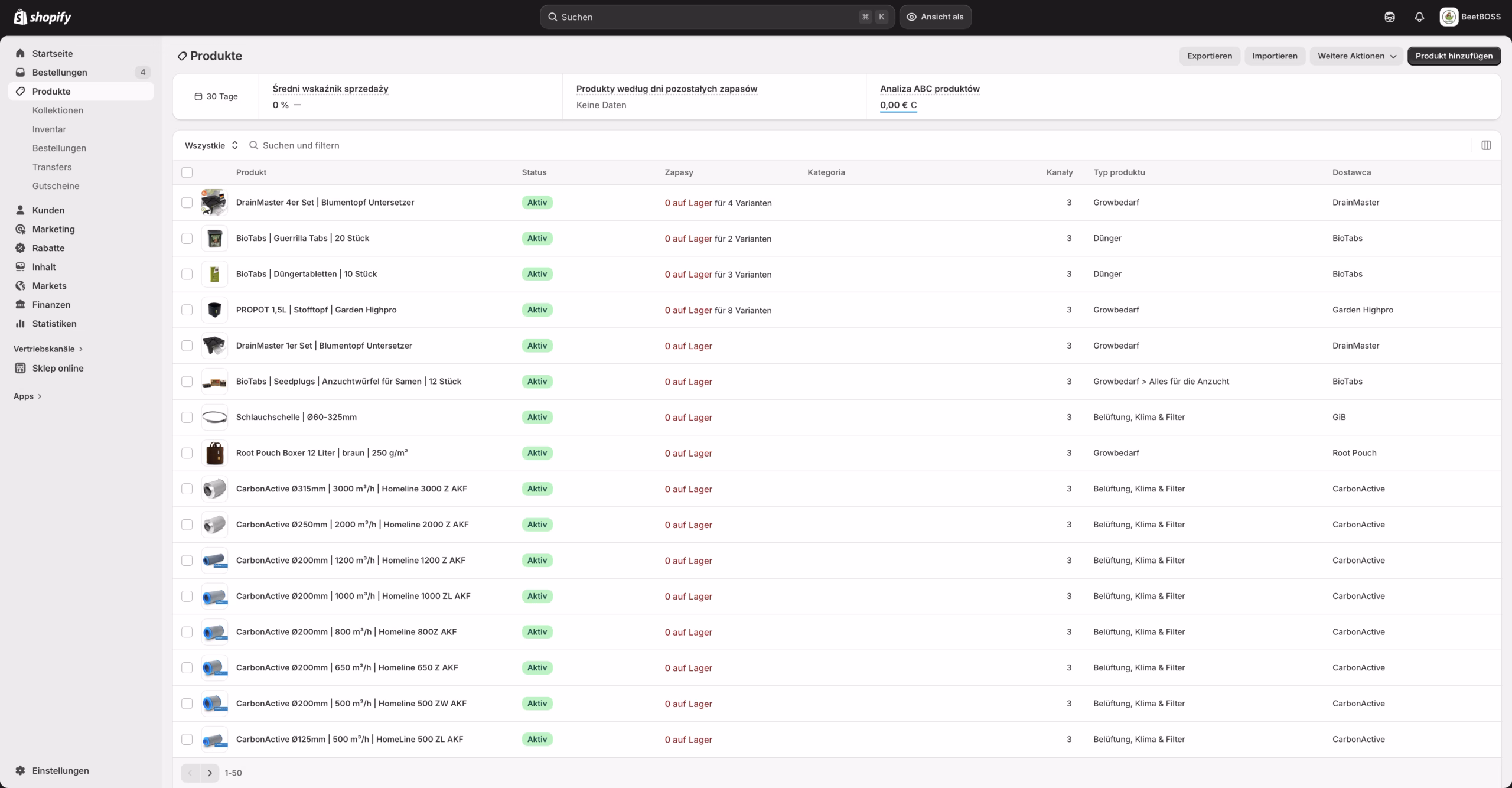This screenshot has height=788, width=1512.
Task: Click the Markets globe icon
Action: pyautogui.click(x=20, y=285)
